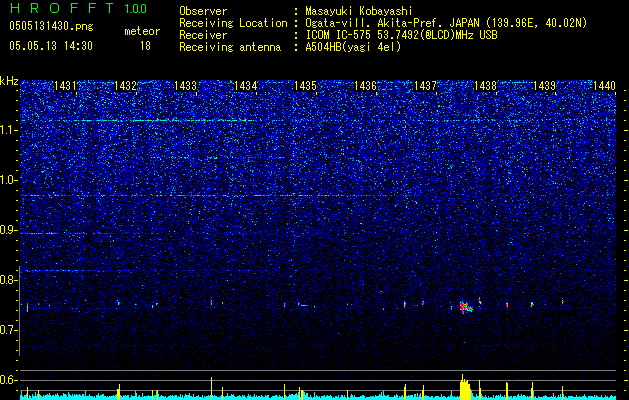Click the 1436 time marker

point(365,86)
